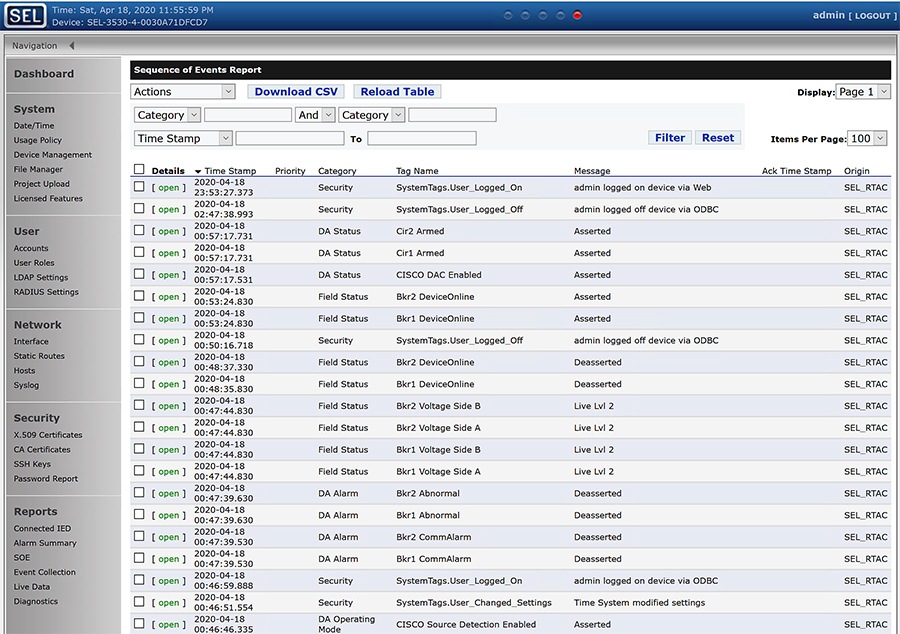This screenshot has width=900, height=634.
Task: Open X.509 Certificates page
Action: click(48, 435)
